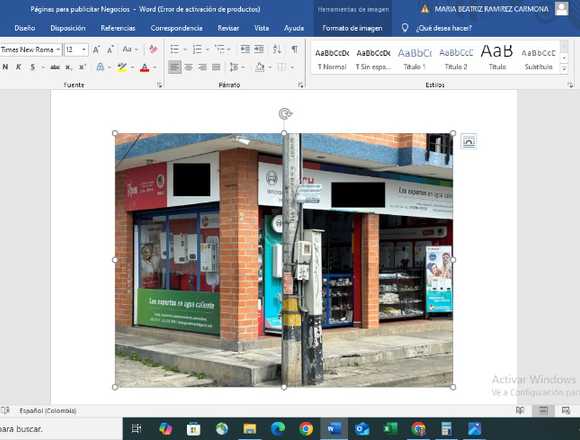
Task: Click the bullet list icon
Action: (175, 49)
